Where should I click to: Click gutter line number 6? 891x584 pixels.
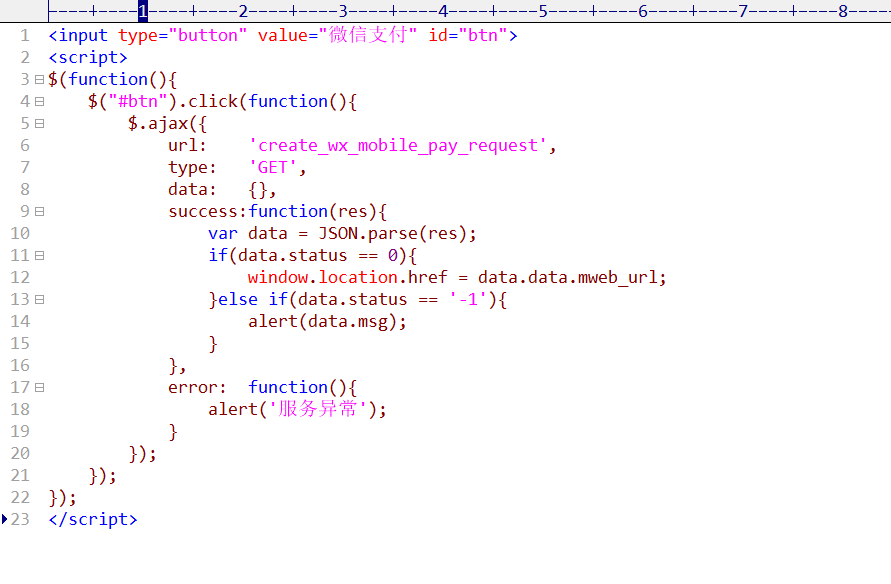[25, 146]
